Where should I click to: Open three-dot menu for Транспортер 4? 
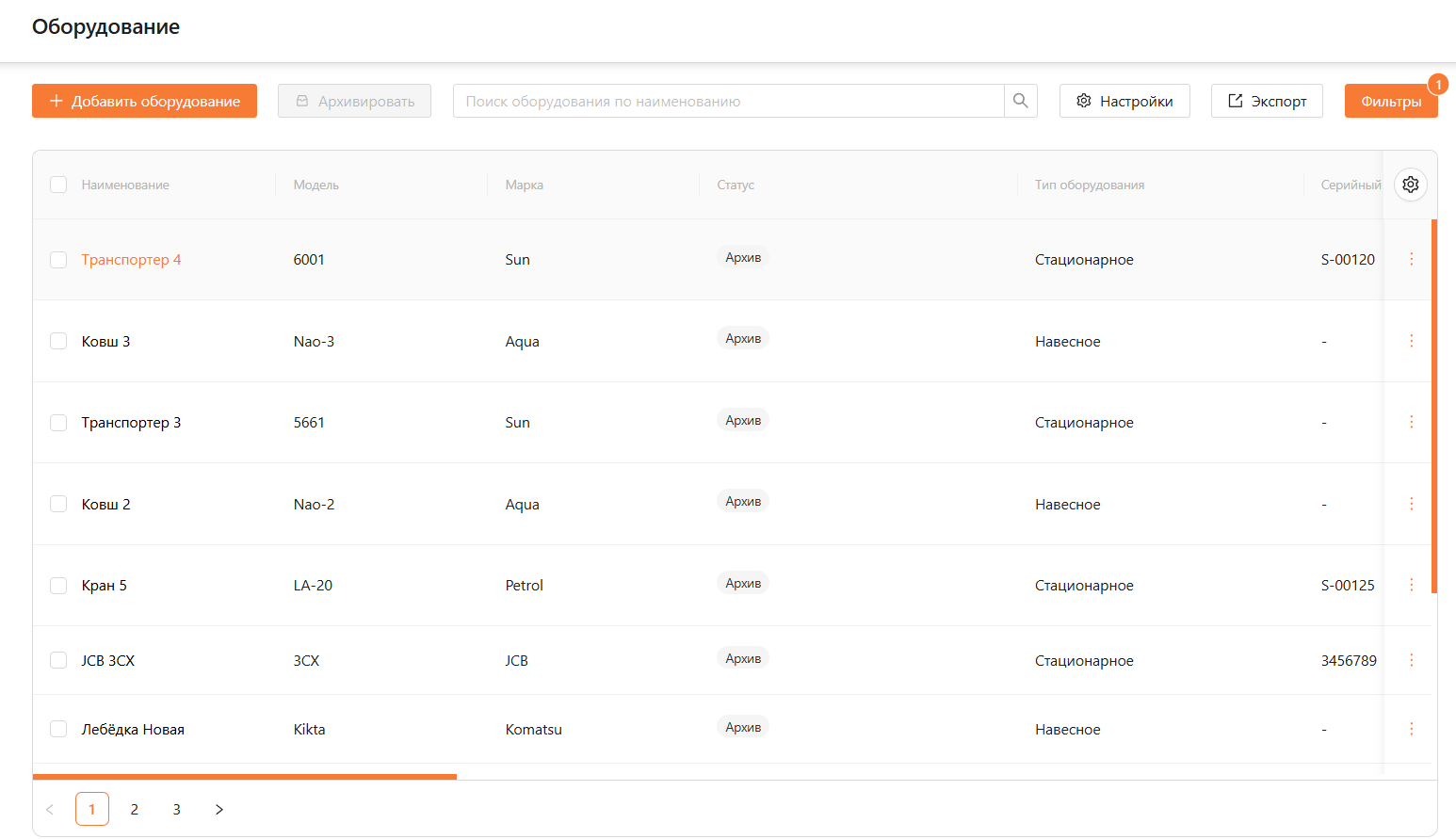coord(1411,259)
